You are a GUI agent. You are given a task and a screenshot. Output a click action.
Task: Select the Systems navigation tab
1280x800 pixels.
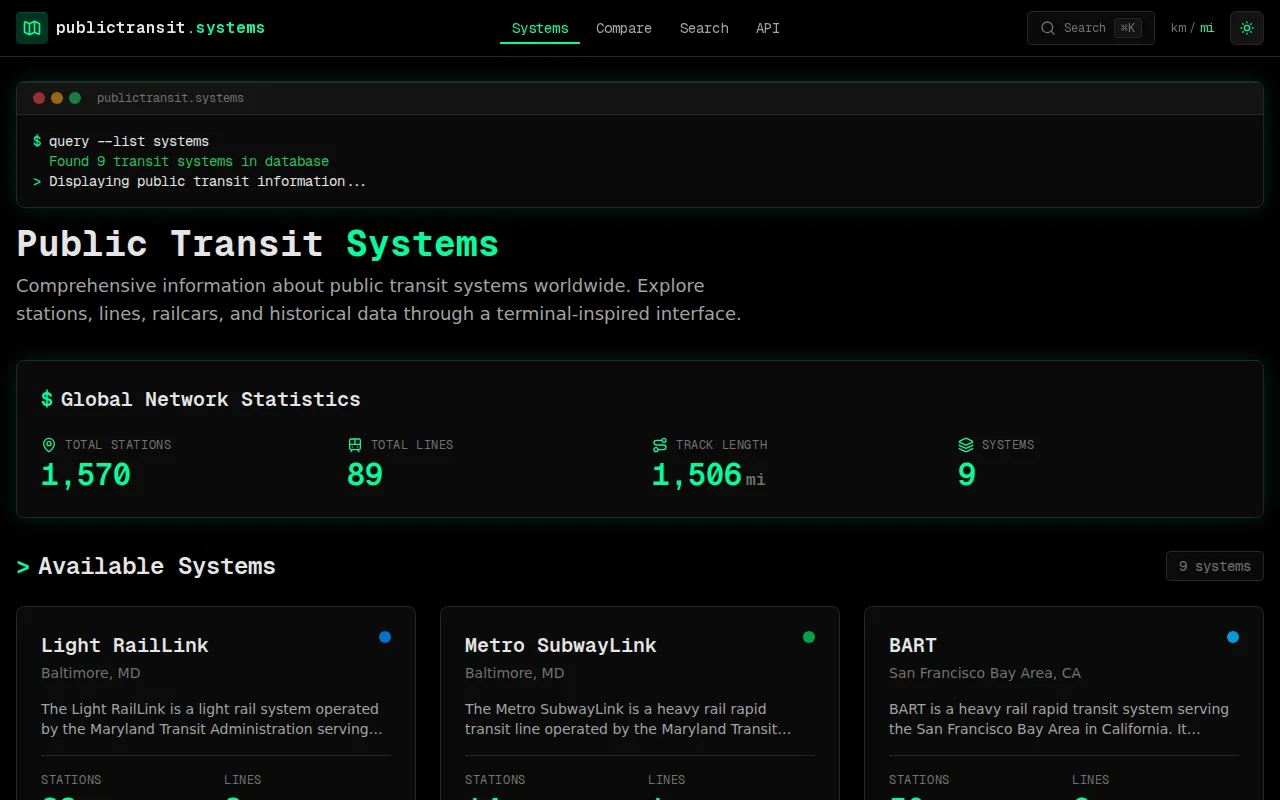click(540, 28)
